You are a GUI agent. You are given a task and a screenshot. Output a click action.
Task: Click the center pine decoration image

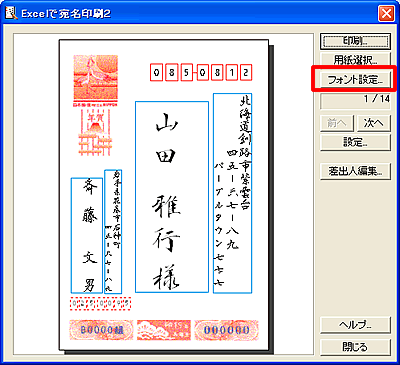click(x=164, y=330)
